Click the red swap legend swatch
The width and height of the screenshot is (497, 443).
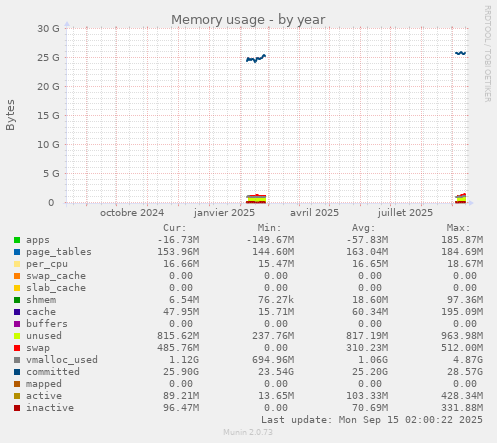[x=17, y=348]
